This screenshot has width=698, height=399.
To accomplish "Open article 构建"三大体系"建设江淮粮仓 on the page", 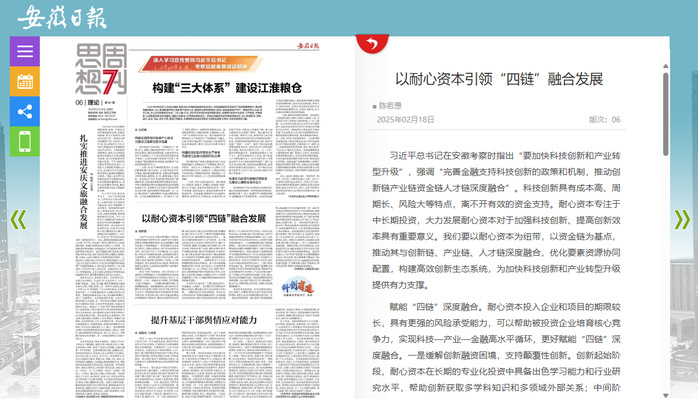I will pyautogui.click(x=227, y=88).
